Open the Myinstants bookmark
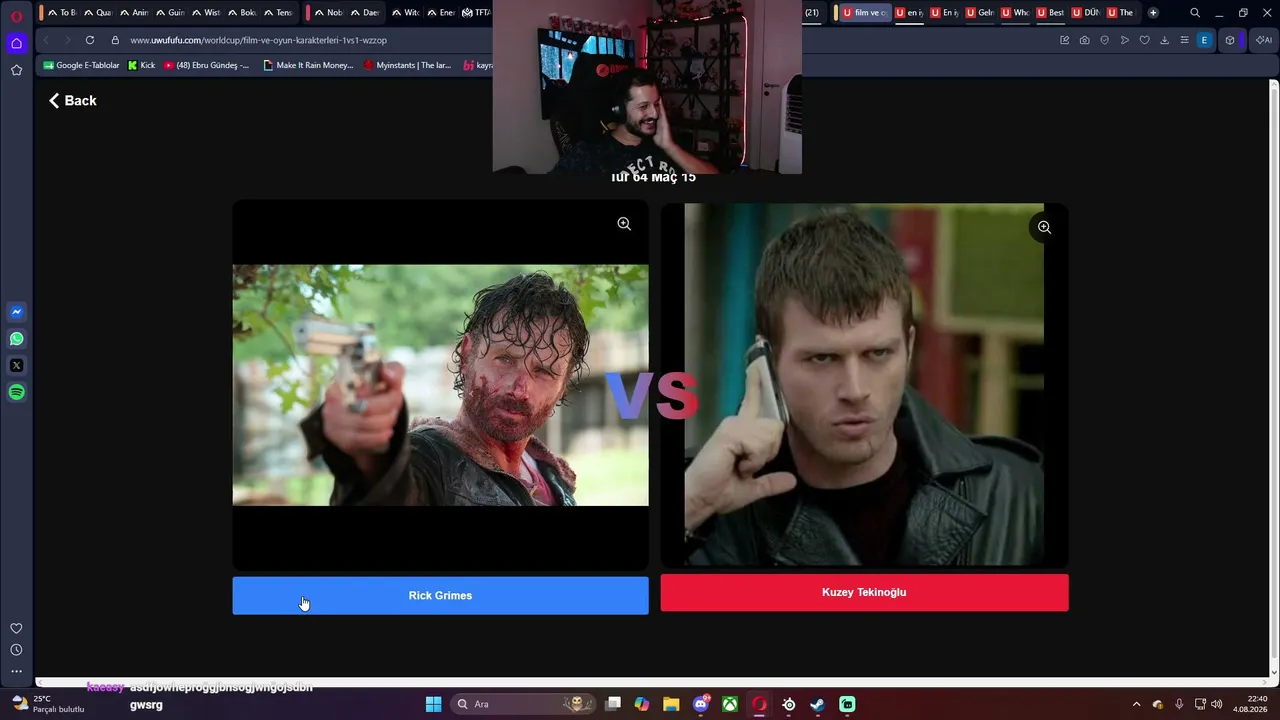Screen dimensions: 1280x720 (407, 65)
